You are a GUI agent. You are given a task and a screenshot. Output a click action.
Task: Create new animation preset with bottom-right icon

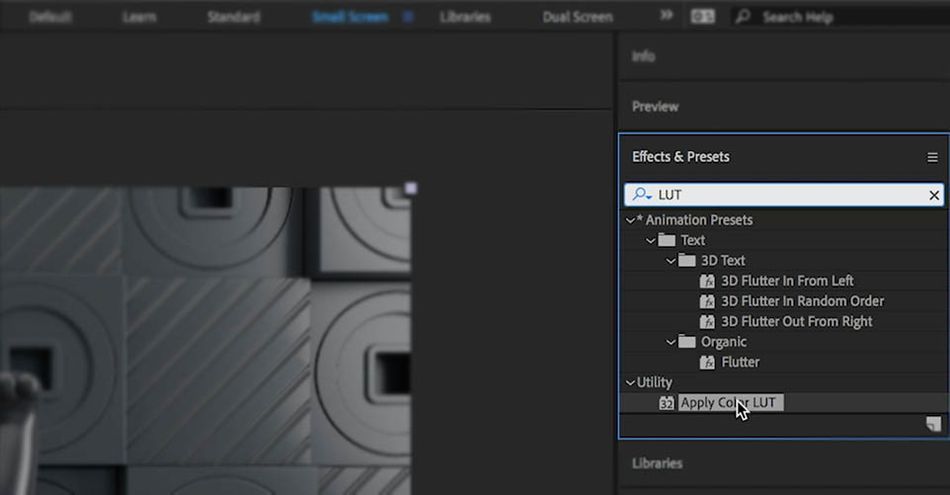pyautogui.click(x=933, y=424)
